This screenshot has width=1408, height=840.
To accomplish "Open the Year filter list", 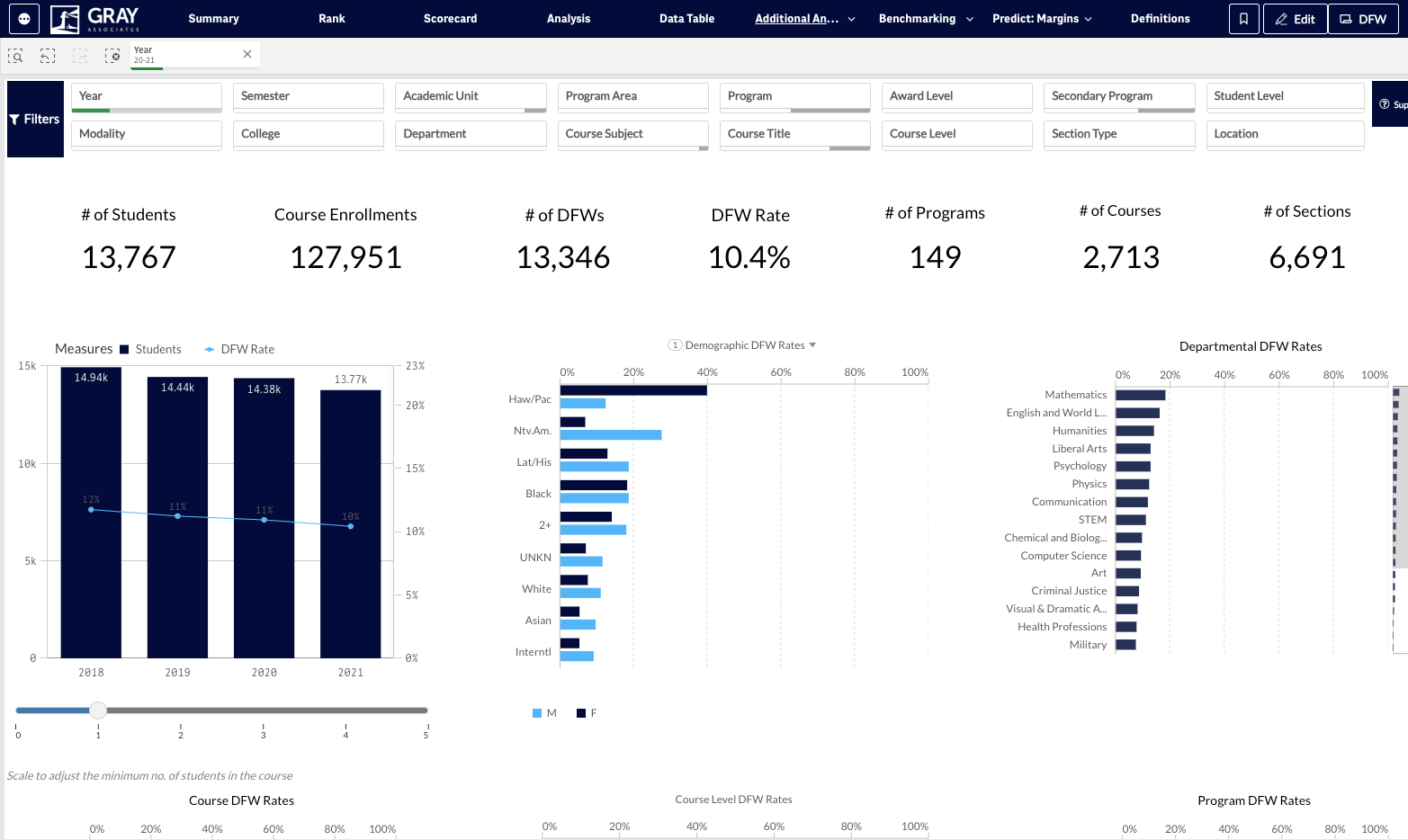I will point(147,97).
